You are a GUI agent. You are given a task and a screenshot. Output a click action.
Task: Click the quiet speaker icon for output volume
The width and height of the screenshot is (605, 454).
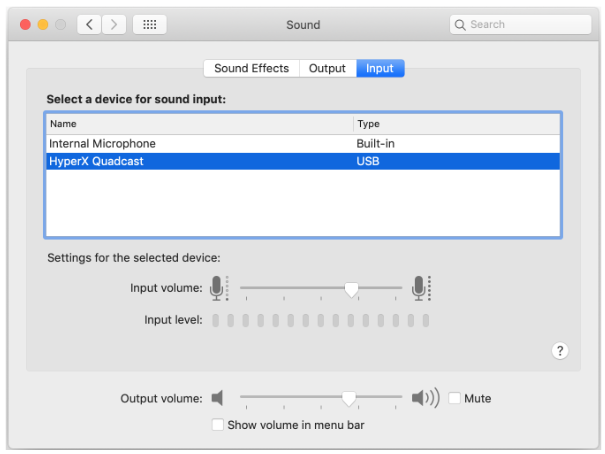click(x=218, y=398)
